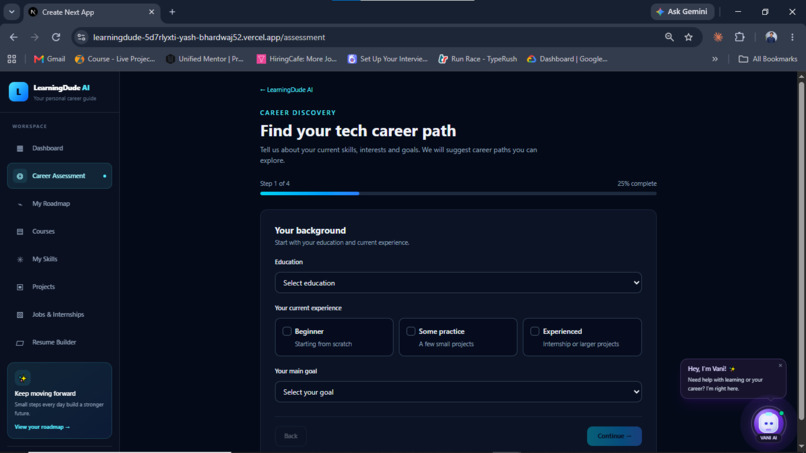Open the Course - Live Project bookmark
This screenshot has width=806, height=453.
coord(115,59)
